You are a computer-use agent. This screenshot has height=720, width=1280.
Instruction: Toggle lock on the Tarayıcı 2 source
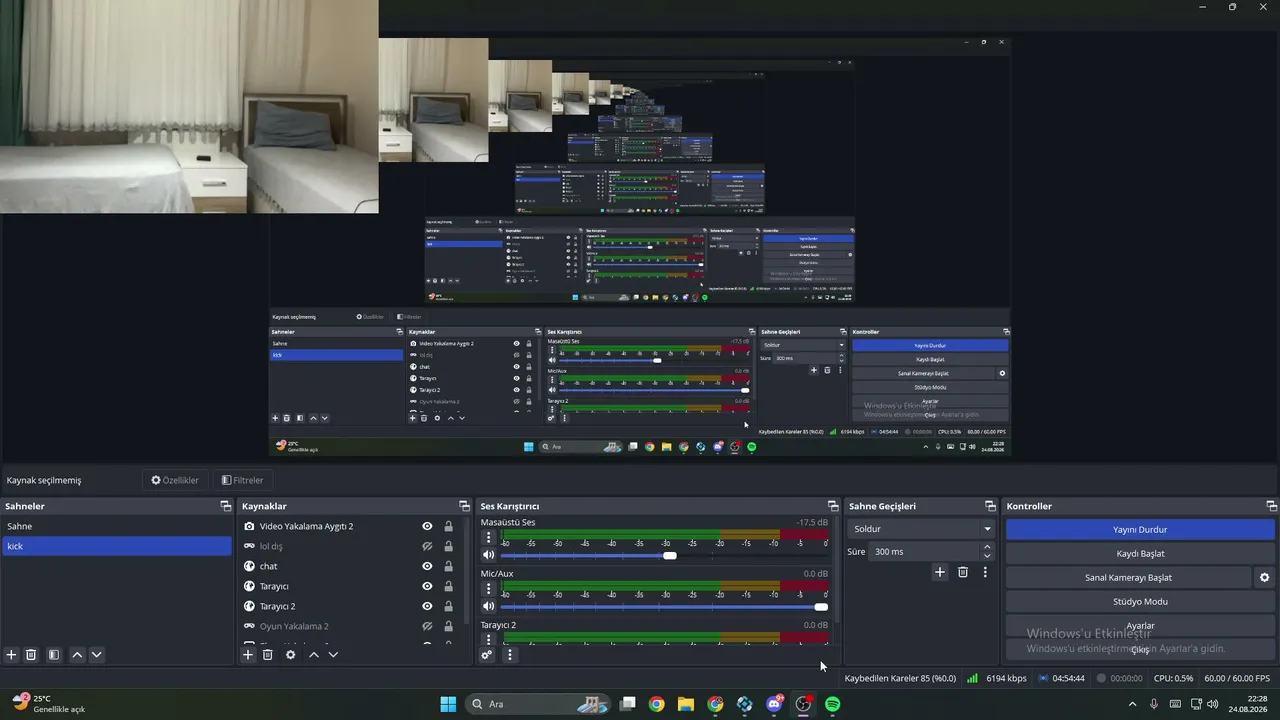(448, 606)
